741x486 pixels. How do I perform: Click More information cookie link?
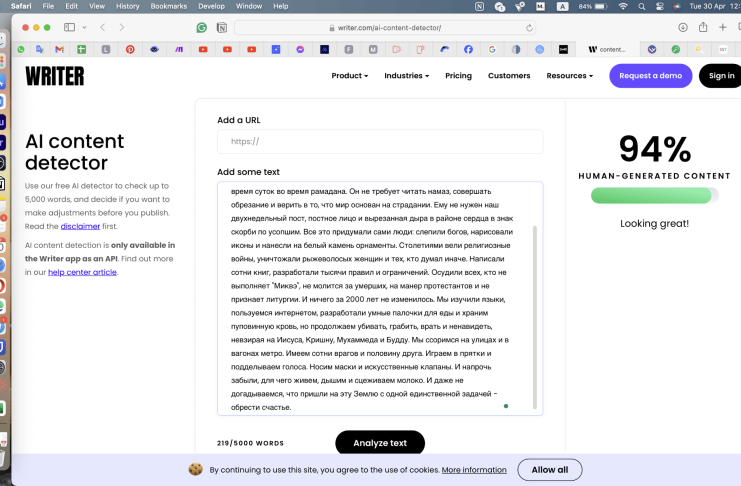(474, 470)
